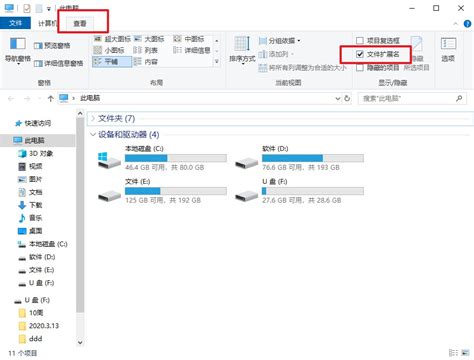Image resolution: width=474 pixels, height=360 pixels.
Task: Switch ribbon layout to 详细信息
Action: [192, 50]
